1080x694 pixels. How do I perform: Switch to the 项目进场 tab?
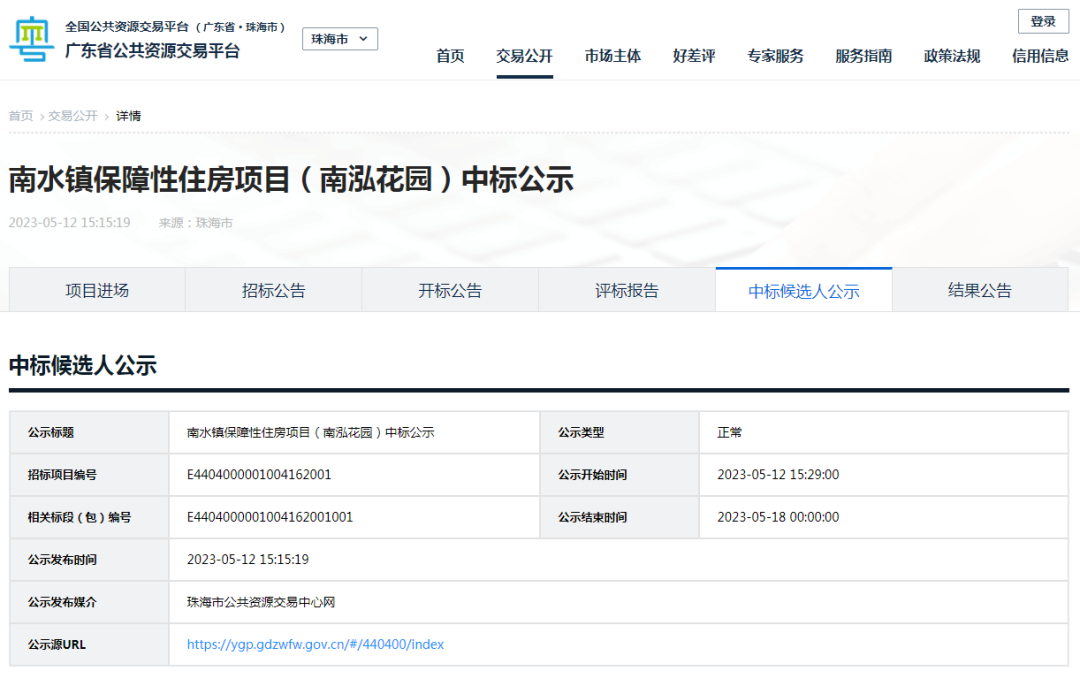(x=96, y=290)
